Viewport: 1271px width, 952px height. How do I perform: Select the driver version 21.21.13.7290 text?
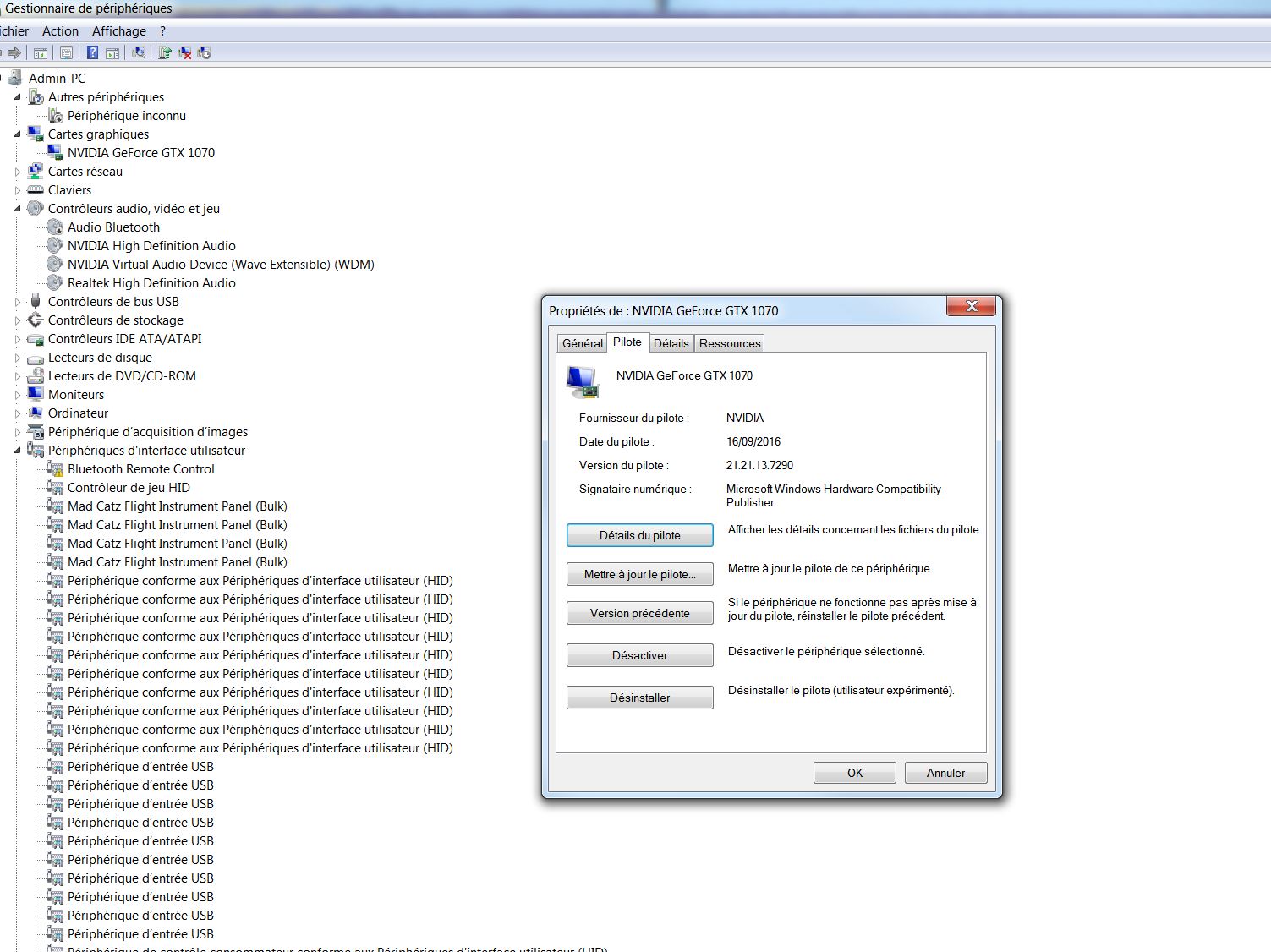[759, 465]
